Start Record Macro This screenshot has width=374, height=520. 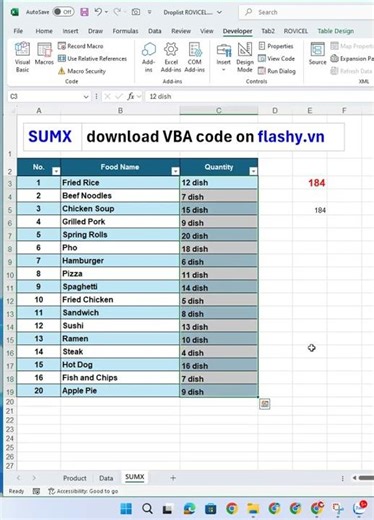81,46
